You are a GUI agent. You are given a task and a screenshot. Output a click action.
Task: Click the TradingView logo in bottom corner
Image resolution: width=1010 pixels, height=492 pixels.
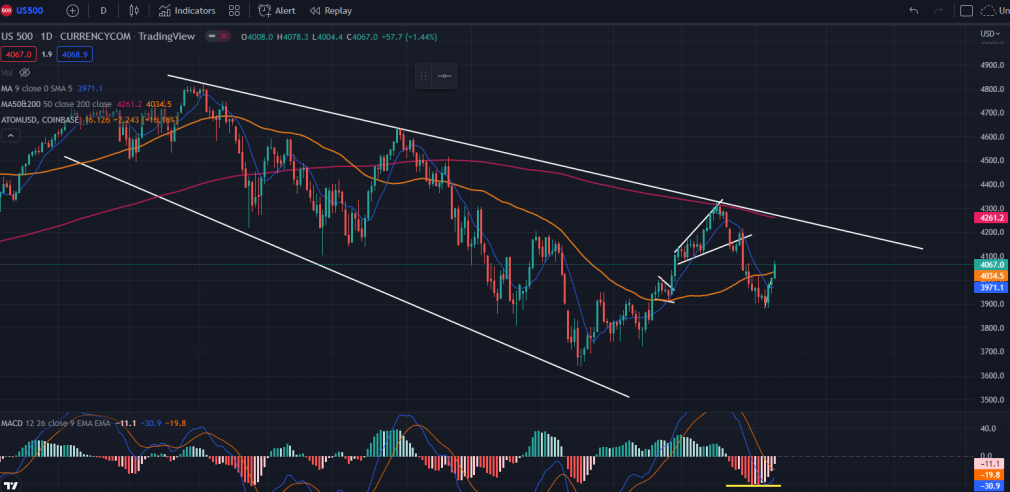[10, 484]
